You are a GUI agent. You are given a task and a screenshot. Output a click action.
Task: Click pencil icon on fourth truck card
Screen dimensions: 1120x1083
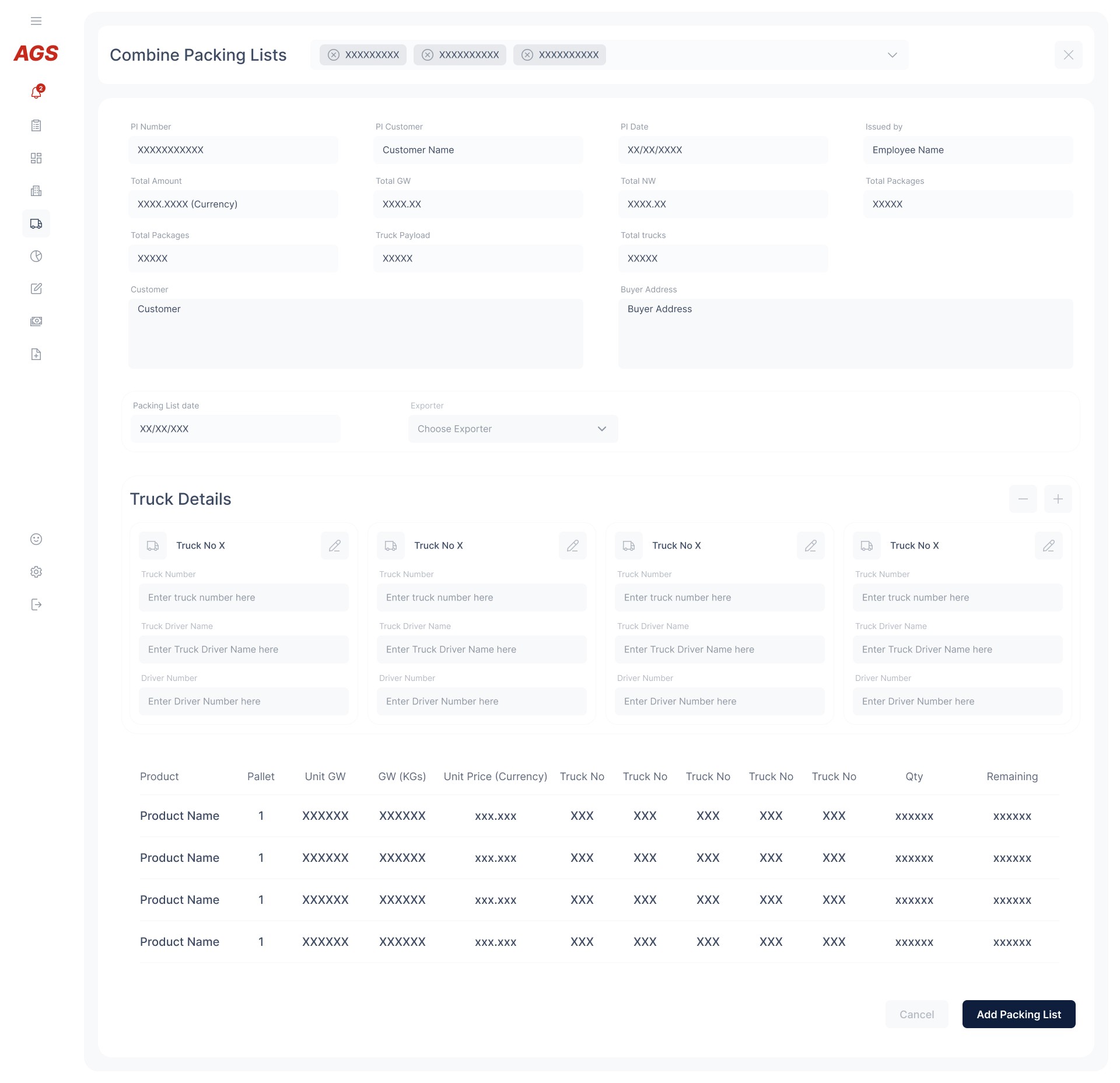coord(1048,546)
